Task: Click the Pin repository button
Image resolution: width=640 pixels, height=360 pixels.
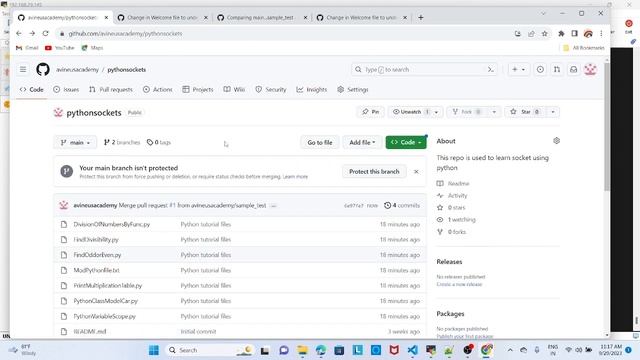Action: [371, 112]
